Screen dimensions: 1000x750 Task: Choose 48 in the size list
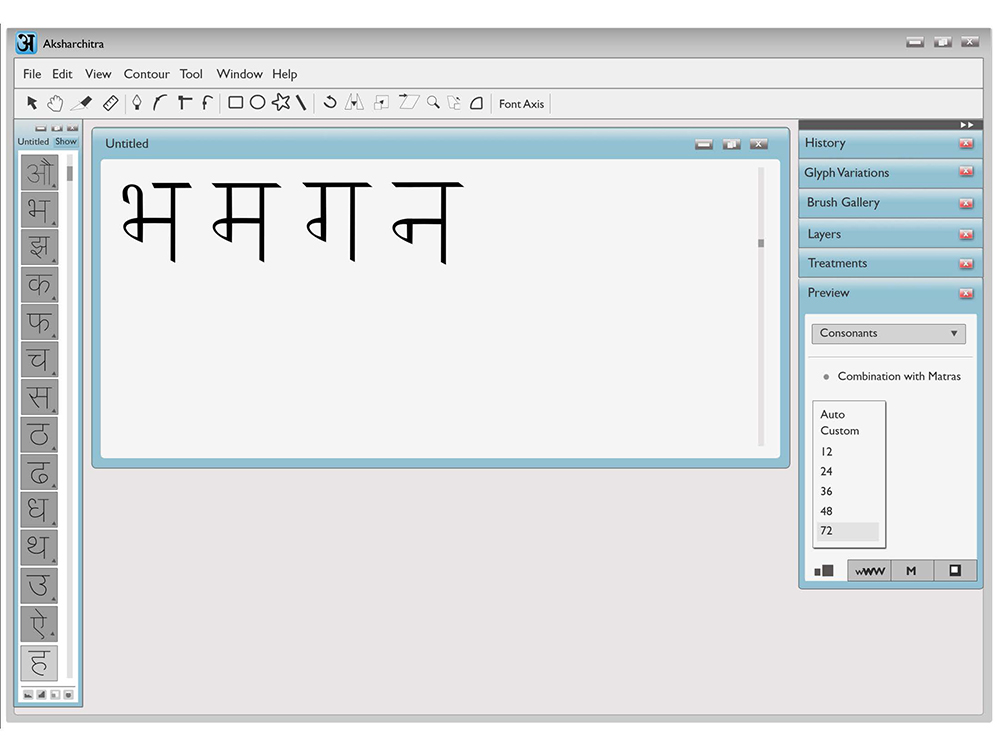coord(827,511)
